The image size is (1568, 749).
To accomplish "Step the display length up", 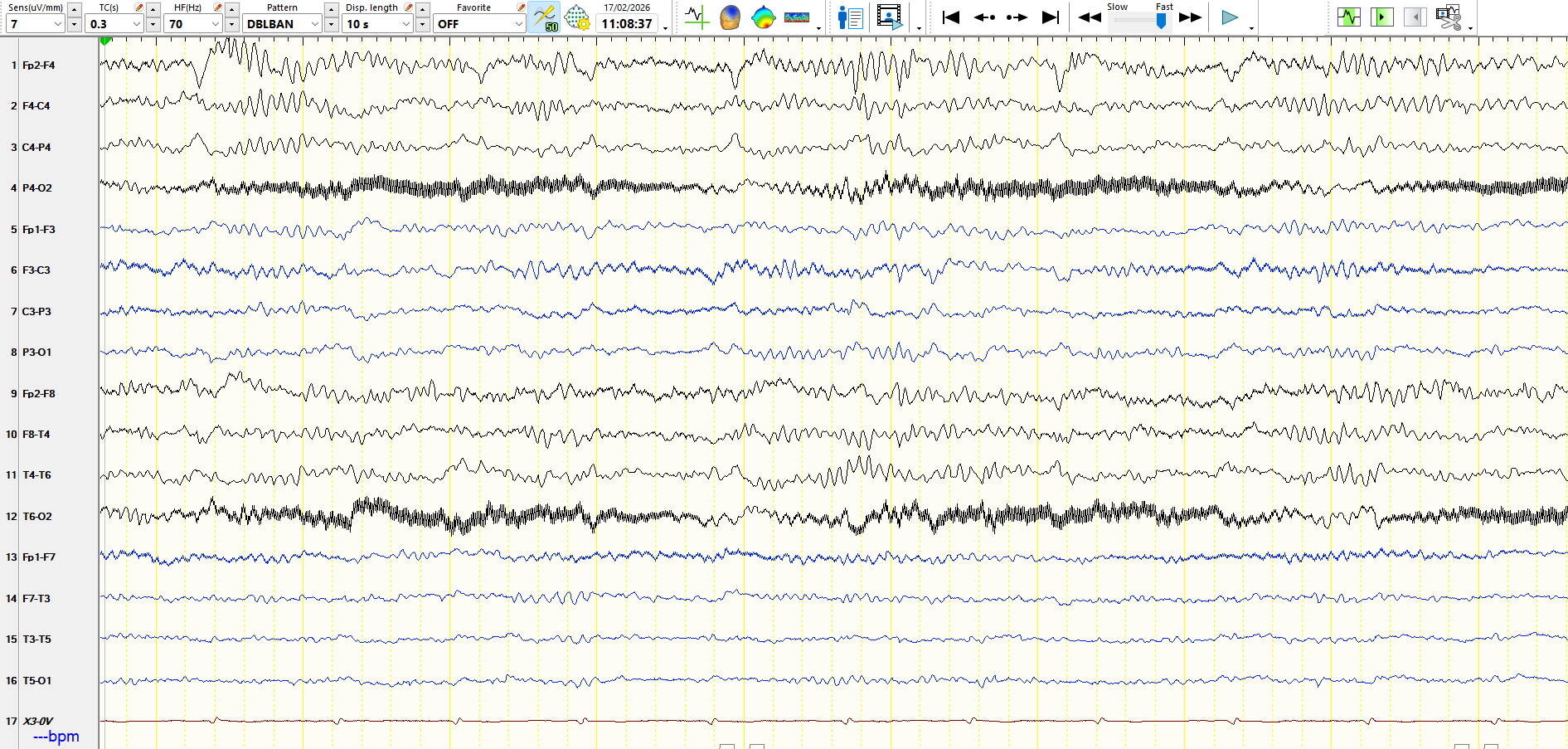I will 423,8.
